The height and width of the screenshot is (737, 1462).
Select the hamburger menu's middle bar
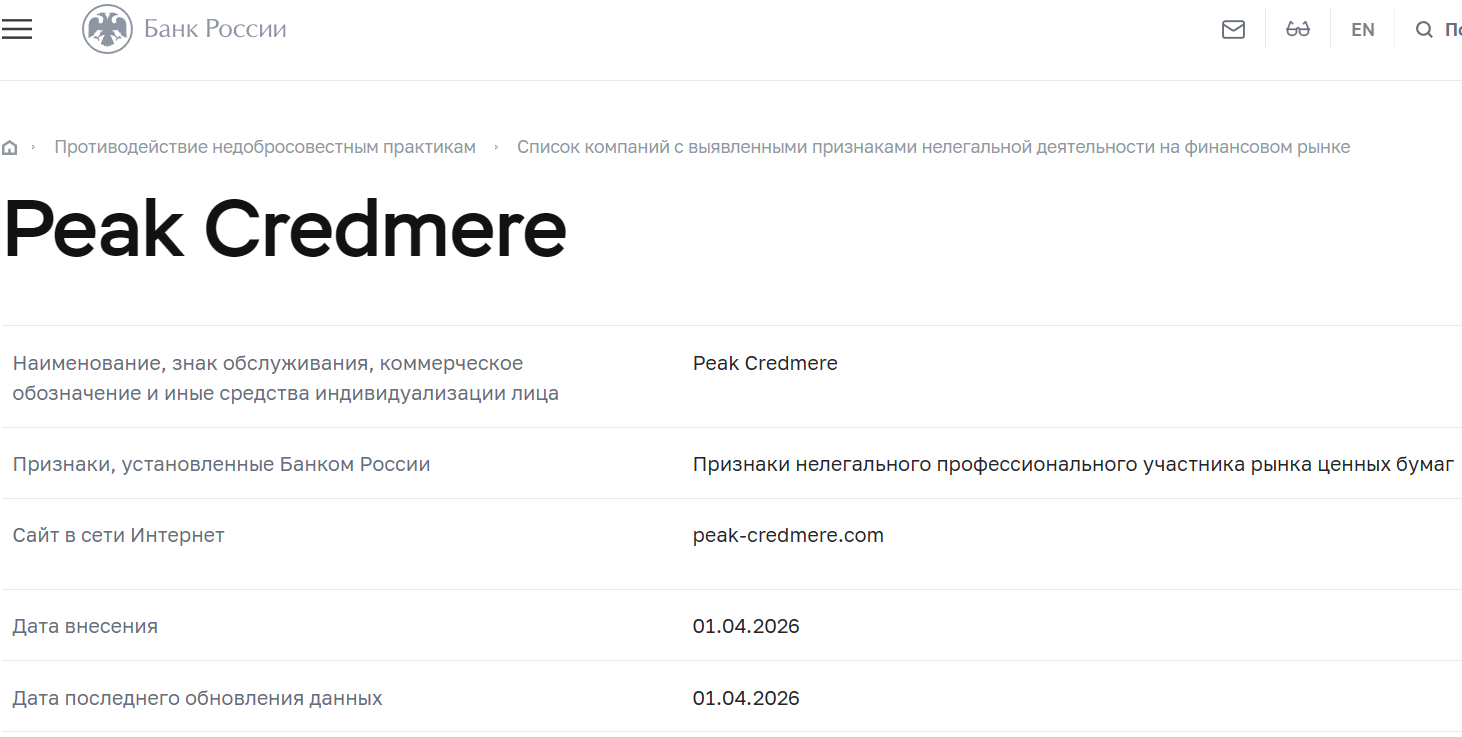17,28
